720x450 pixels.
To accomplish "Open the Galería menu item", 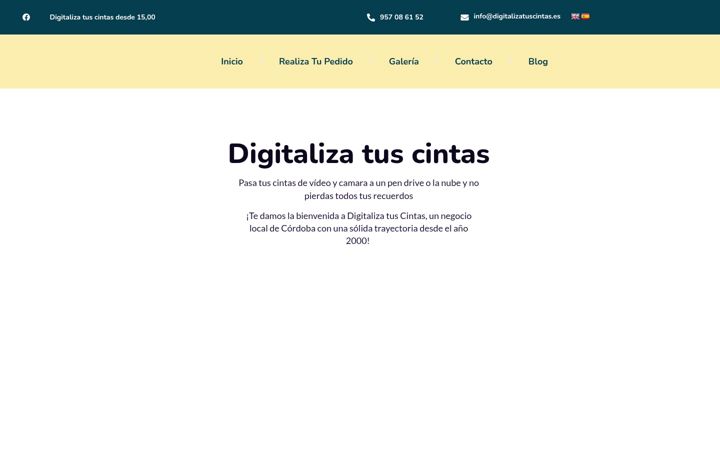I will pos(404,62).
